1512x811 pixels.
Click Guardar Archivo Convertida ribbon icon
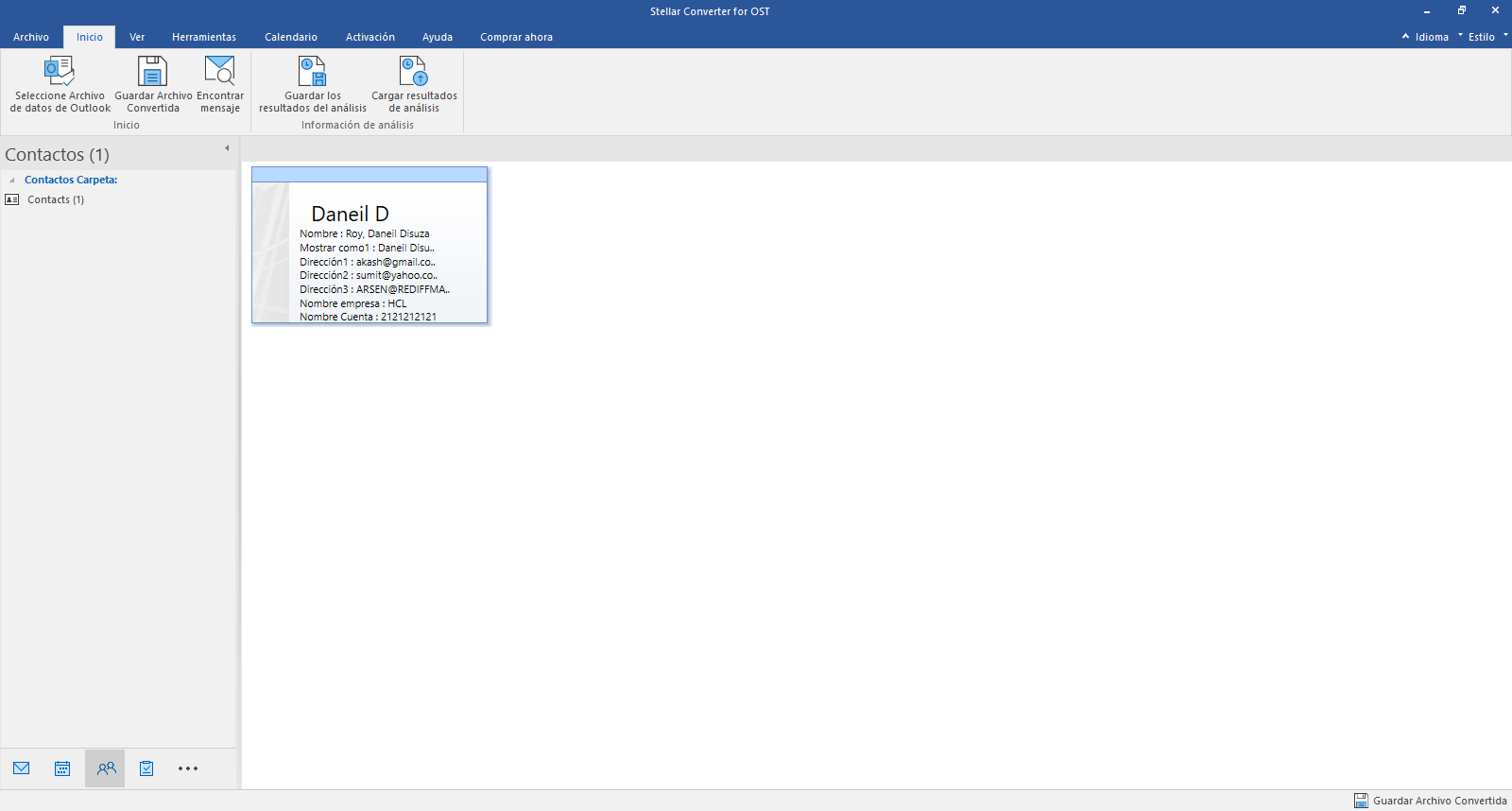pos(152,71)
